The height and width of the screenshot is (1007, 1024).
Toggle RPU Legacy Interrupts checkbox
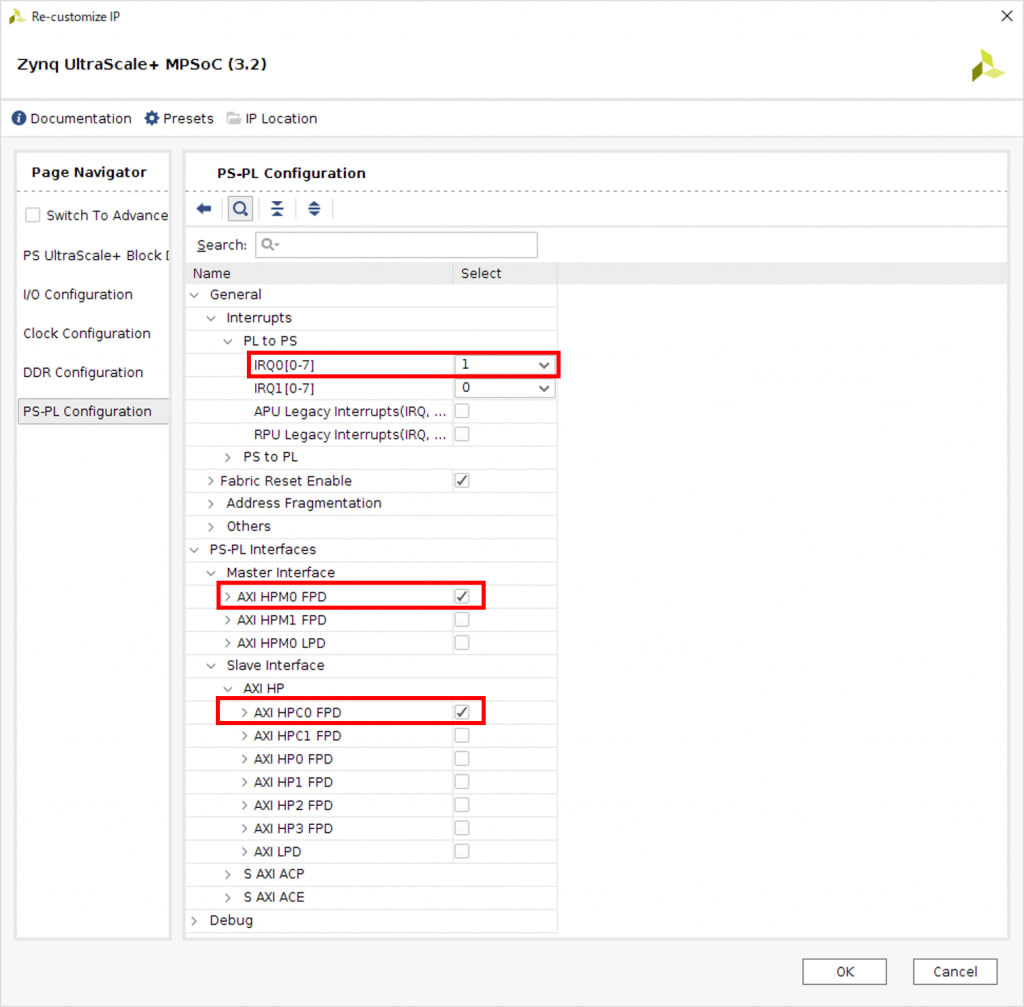pos(462,434)
